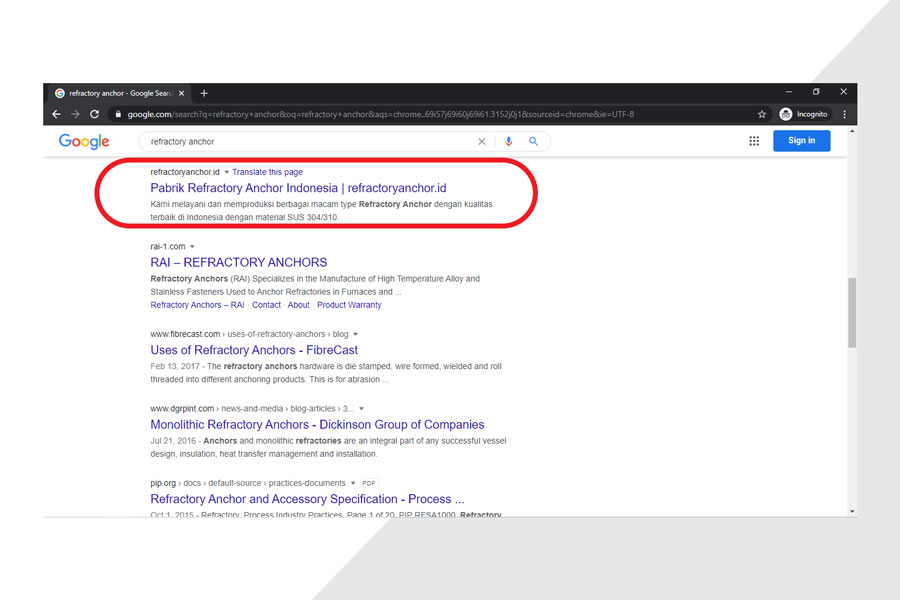This screenshot has width=900, height=600.
Task: Click the magnifier search icon
Action: [x=533, y=141]
